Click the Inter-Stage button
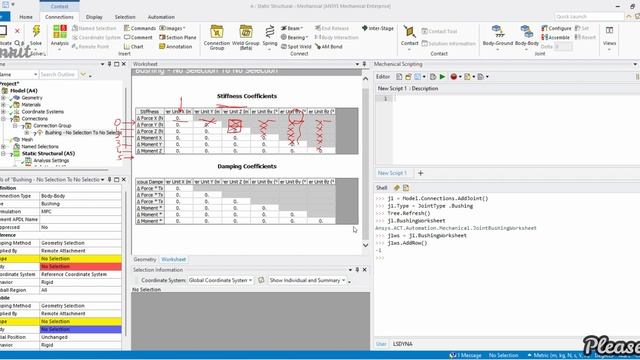The image size is (640, 360). pyautogui.click(x=378, y=28)
